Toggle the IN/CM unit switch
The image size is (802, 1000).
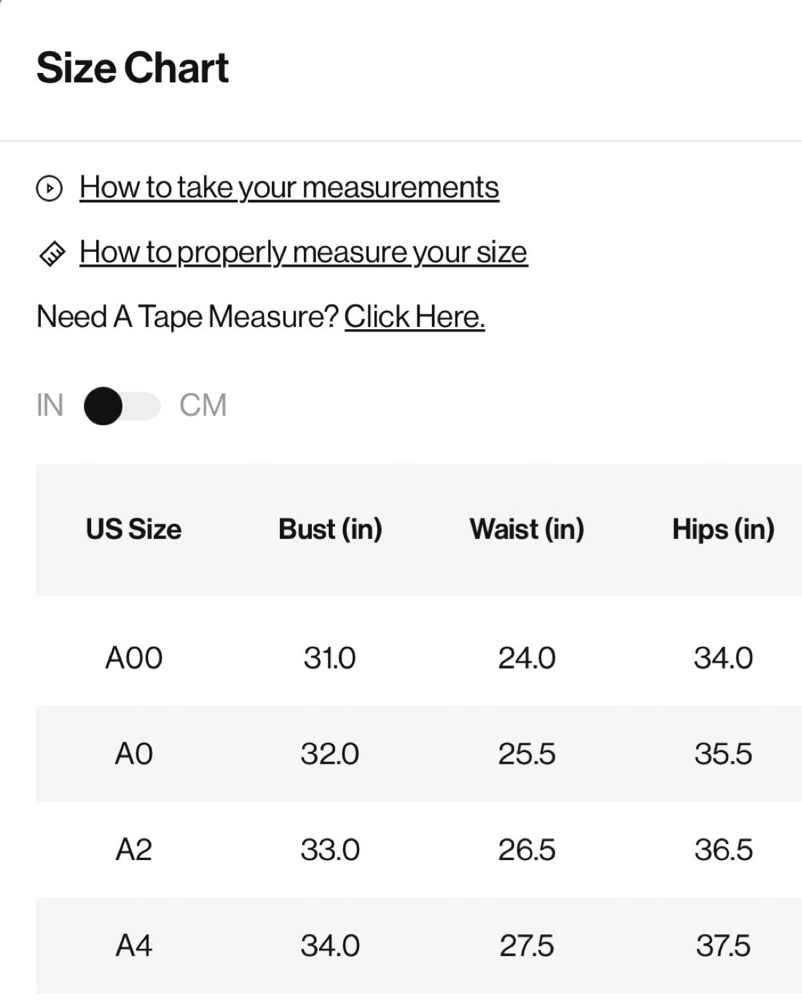(x=121, y=406)
